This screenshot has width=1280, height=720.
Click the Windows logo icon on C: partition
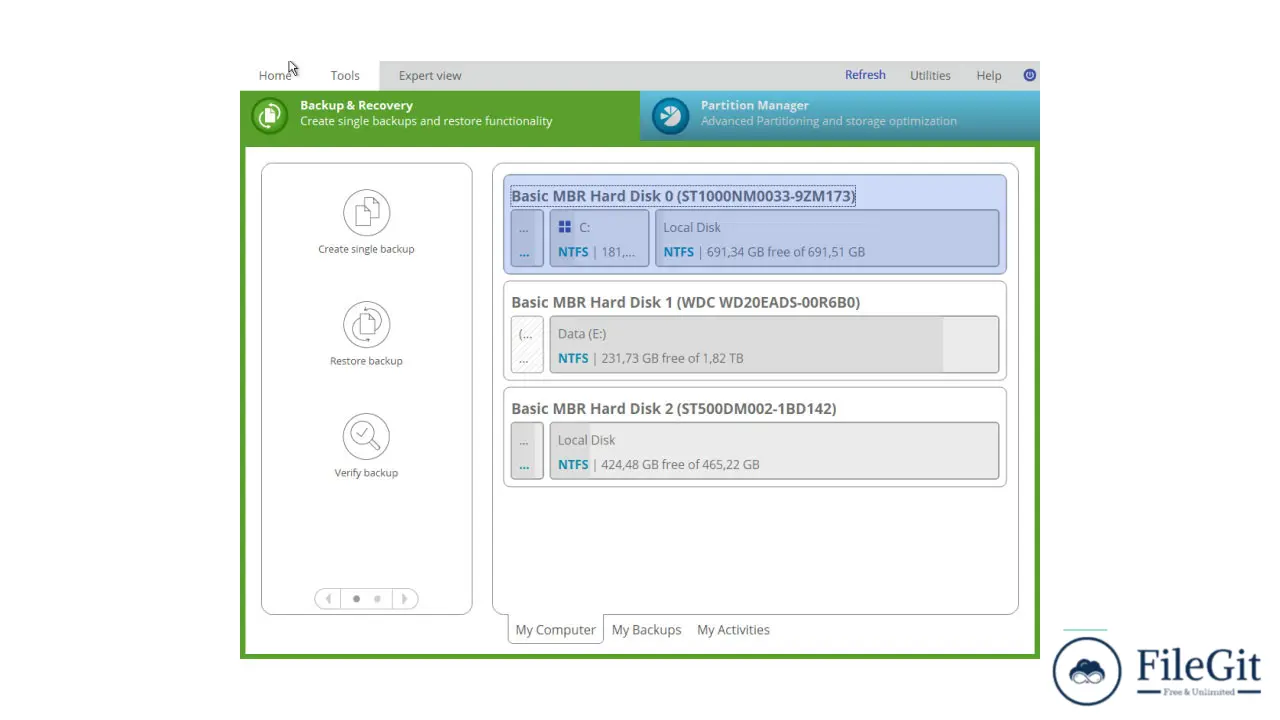[x=565, y=227]
